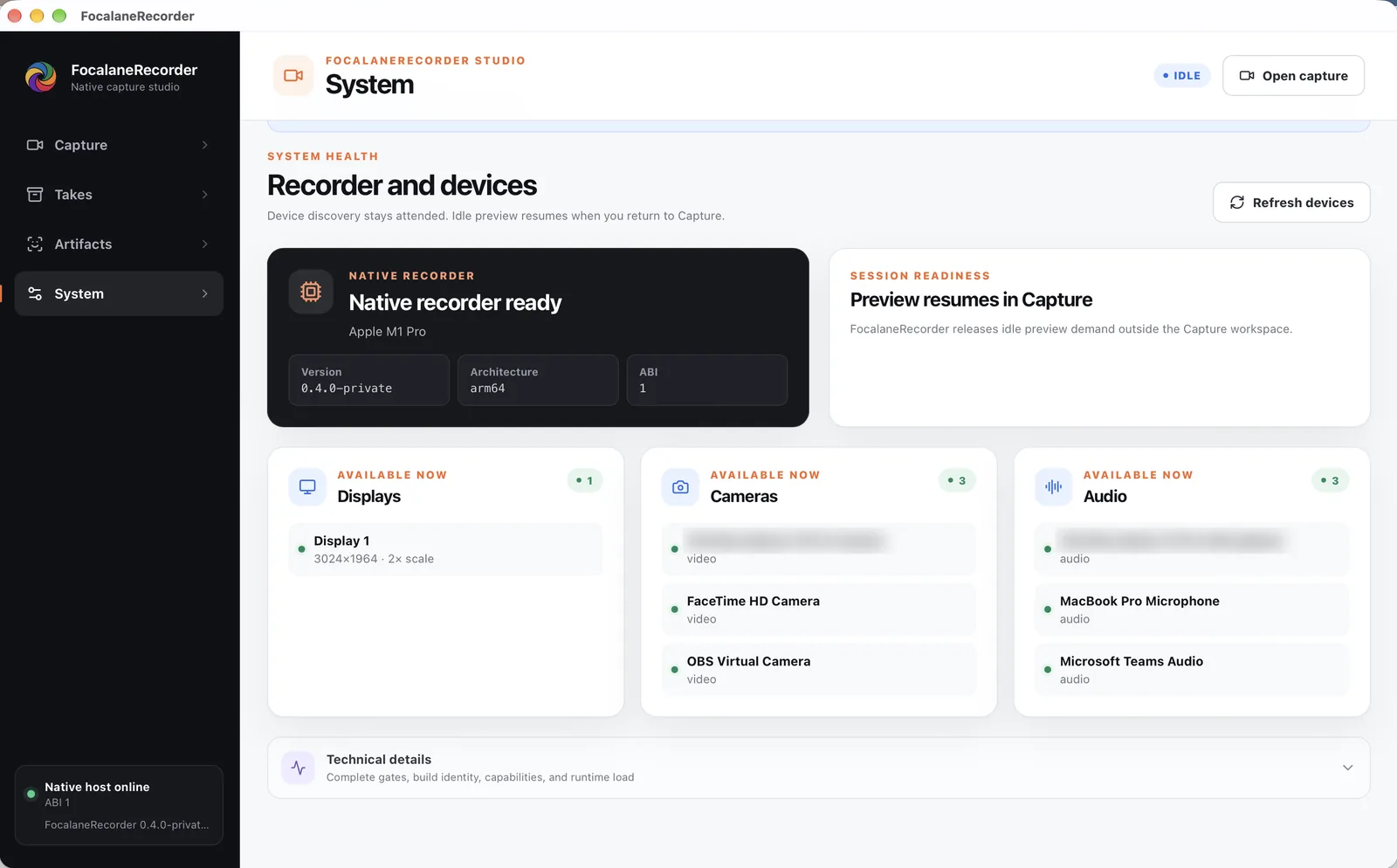Click the Apple M1 Pro text
The width and height of the screenshot is (1397, 868).
[388, 332]
